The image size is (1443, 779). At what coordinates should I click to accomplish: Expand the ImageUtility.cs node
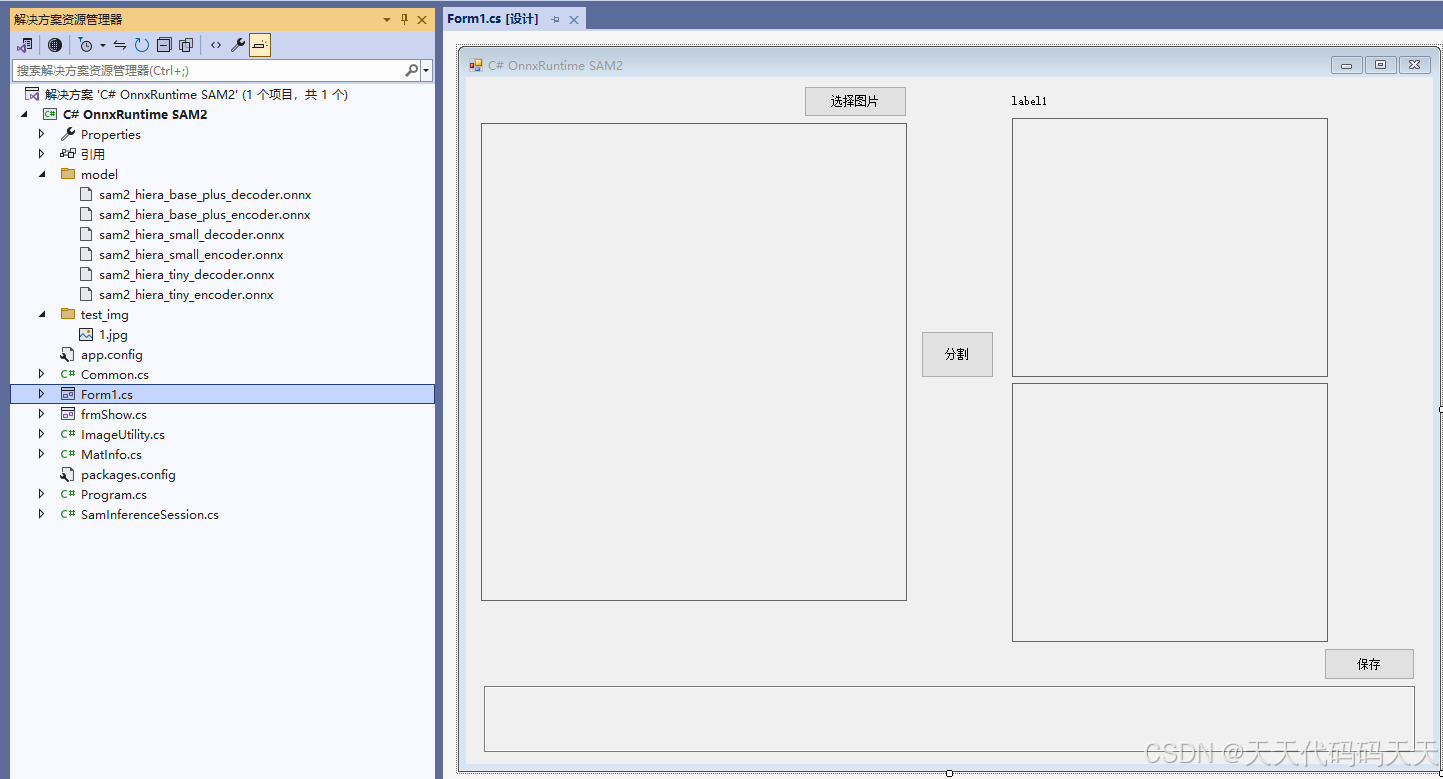pyautogui.click(x=42, y=435)
